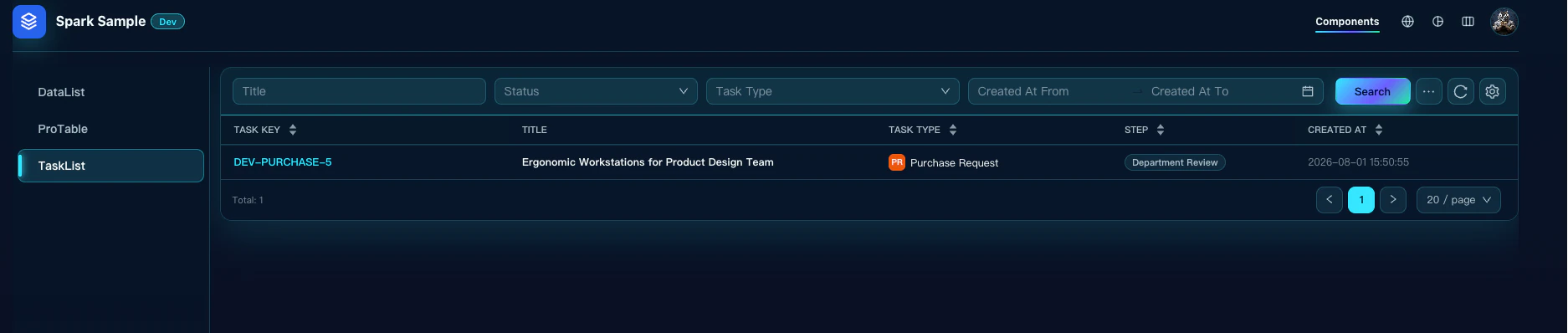Select TaskList in sidebar
1568x333 pixels.
click(110, 166)
